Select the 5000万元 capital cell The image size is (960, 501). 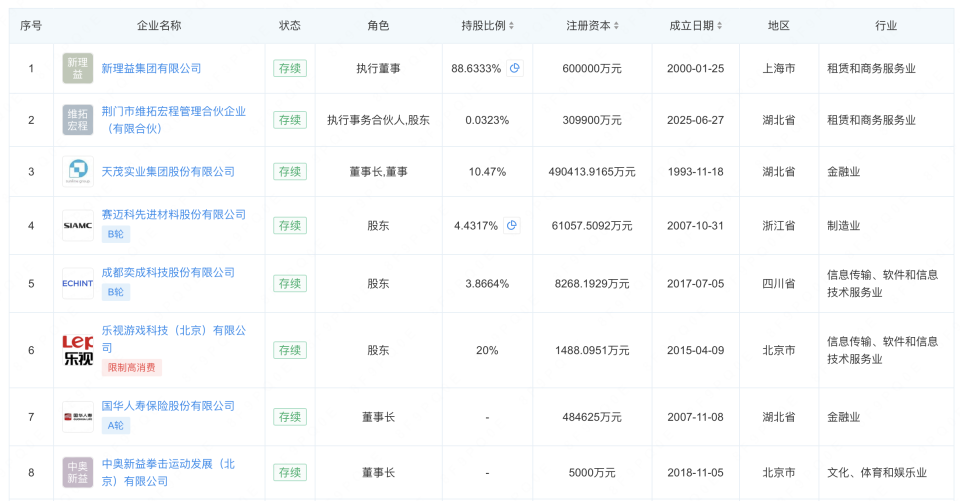592,472
